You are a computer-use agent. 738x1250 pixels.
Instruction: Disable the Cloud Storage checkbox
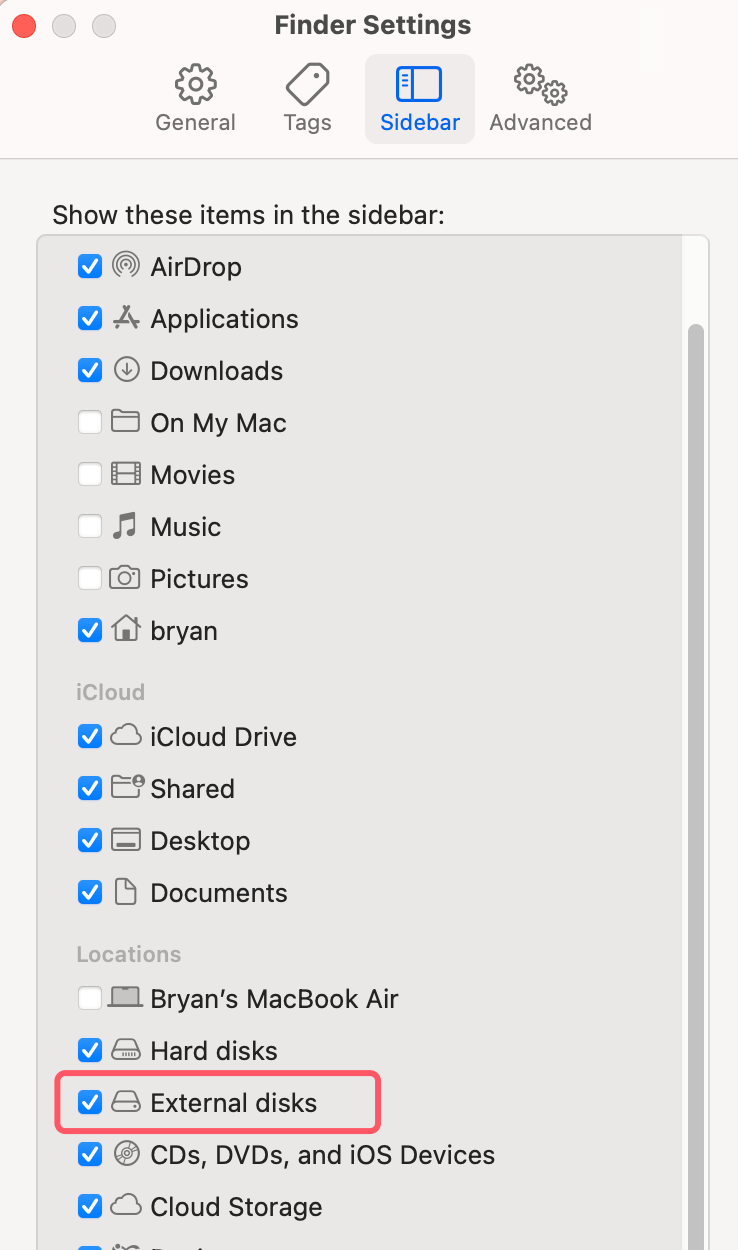[x=89, y=1206]
